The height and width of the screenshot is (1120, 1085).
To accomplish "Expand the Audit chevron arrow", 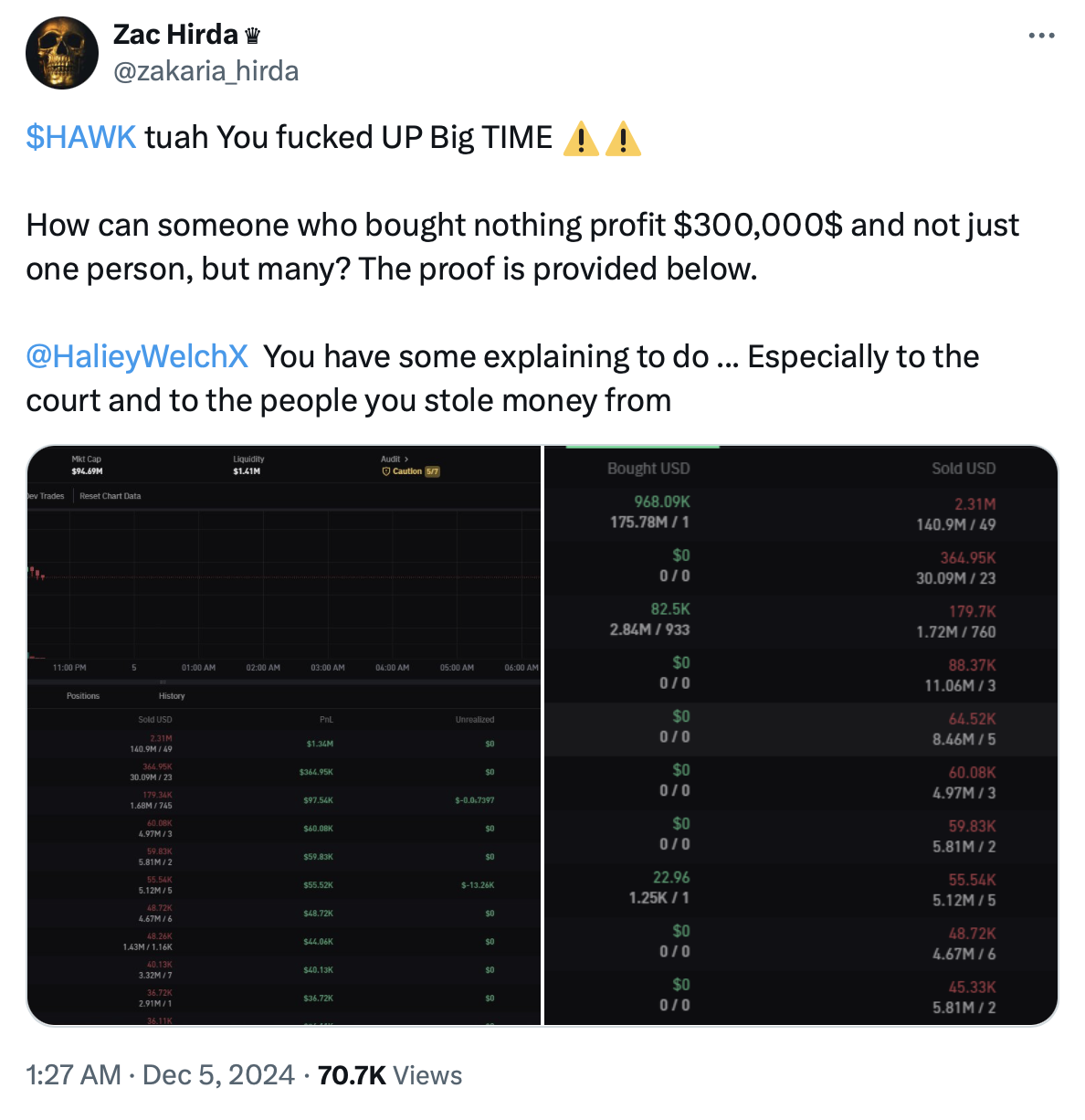I will point(406,459).
